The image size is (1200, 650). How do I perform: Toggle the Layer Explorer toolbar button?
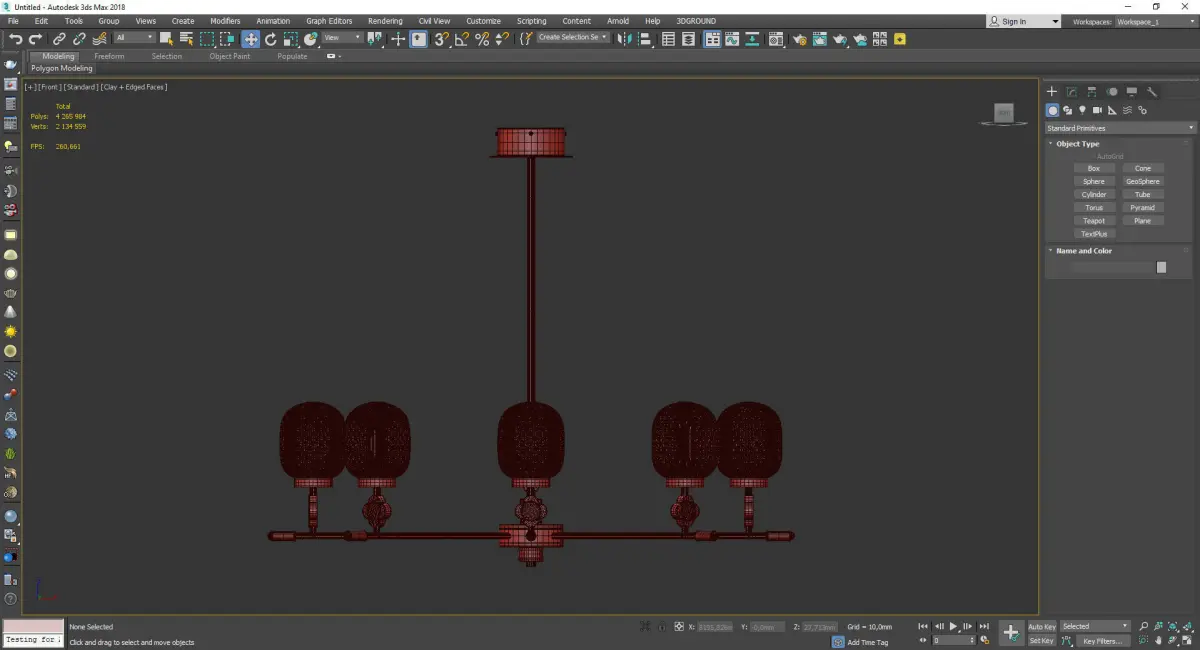(x=688, y=39)
